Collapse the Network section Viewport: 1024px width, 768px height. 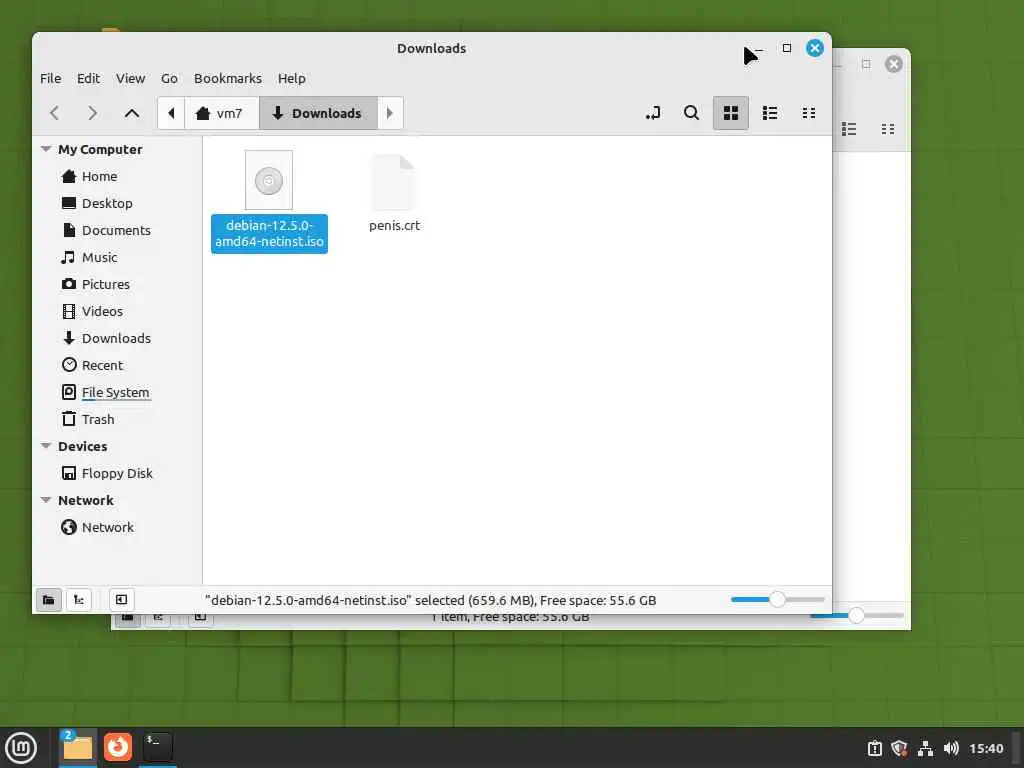tap(46, 500)
